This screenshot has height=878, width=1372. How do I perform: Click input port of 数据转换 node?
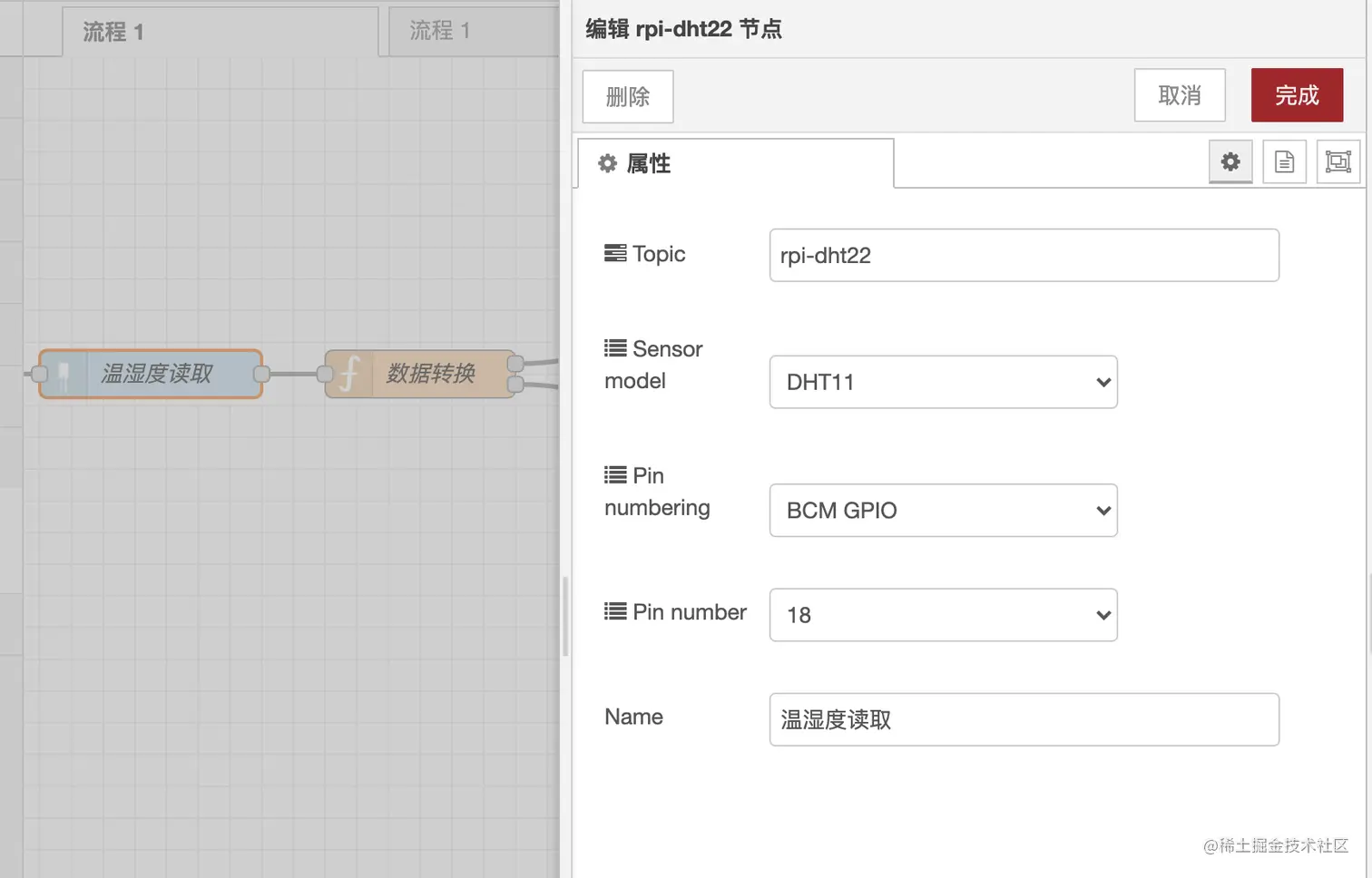click(325, 374)
